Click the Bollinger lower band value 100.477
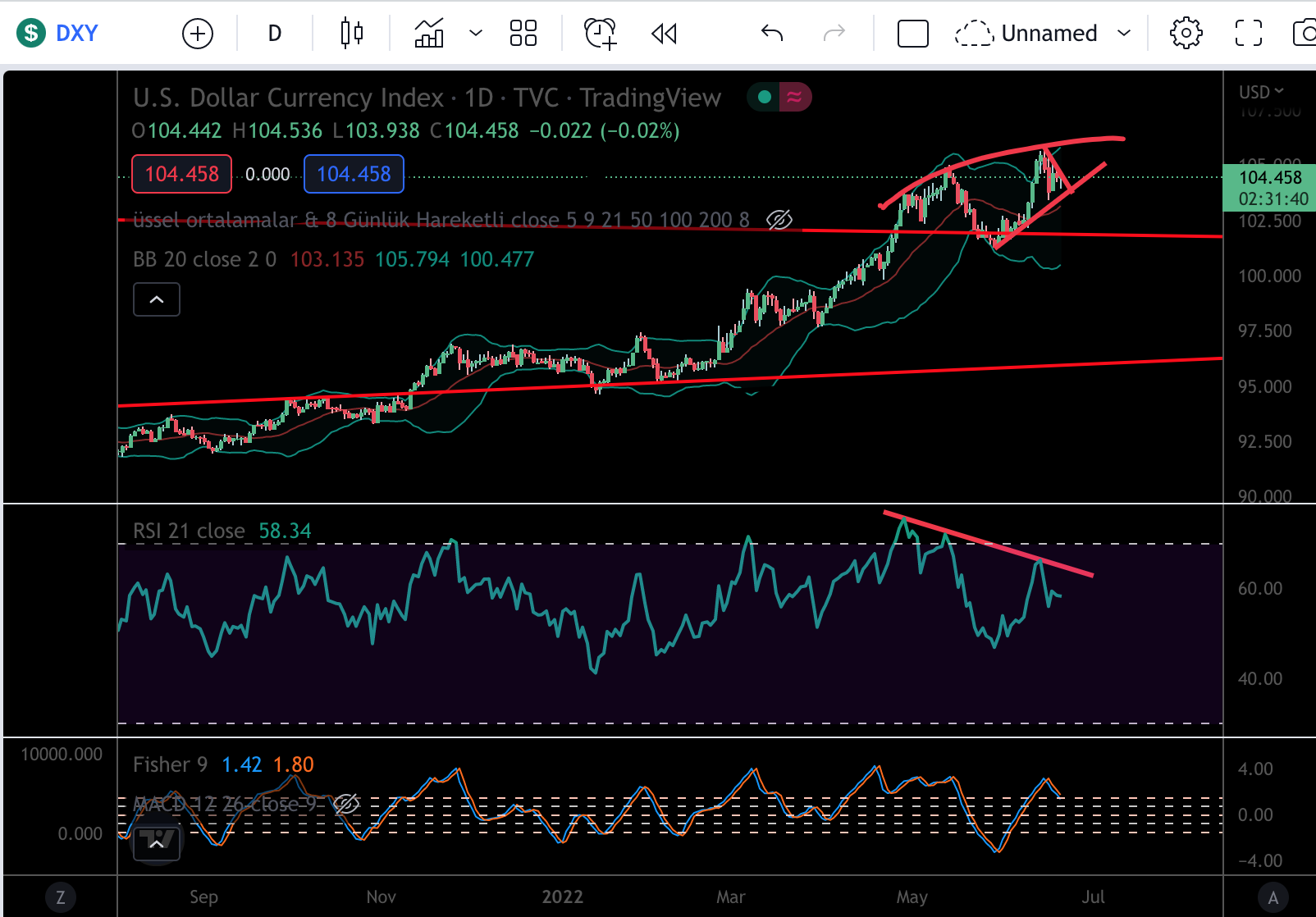Viewport: 1316px width, 917px height. pyautogui.click(x=497, y=259)
